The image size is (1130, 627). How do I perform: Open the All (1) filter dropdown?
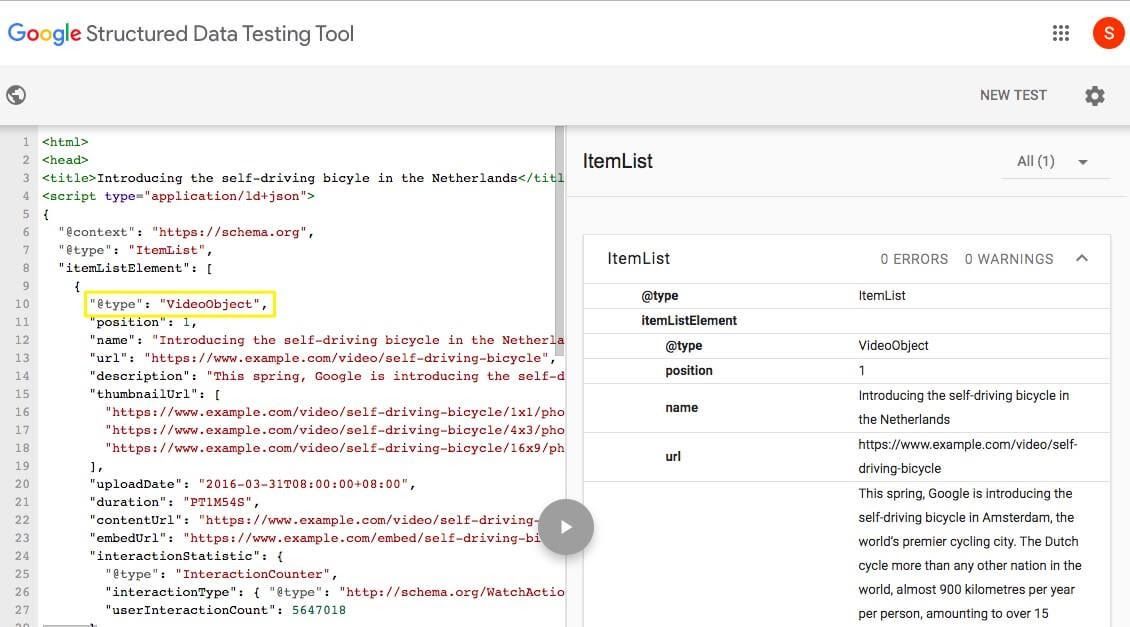coord(1053,161)
